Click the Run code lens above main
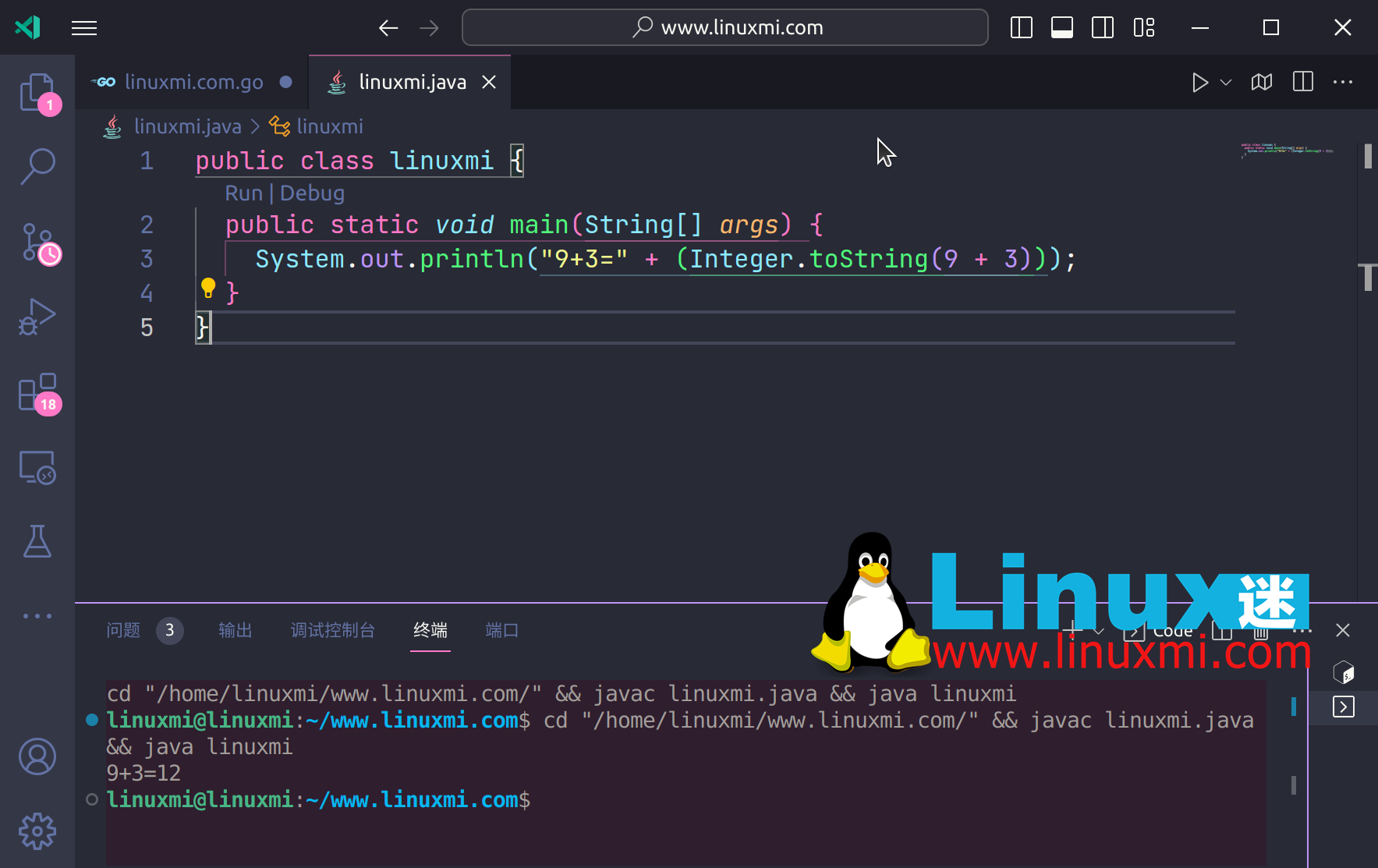 coord(243,193)
